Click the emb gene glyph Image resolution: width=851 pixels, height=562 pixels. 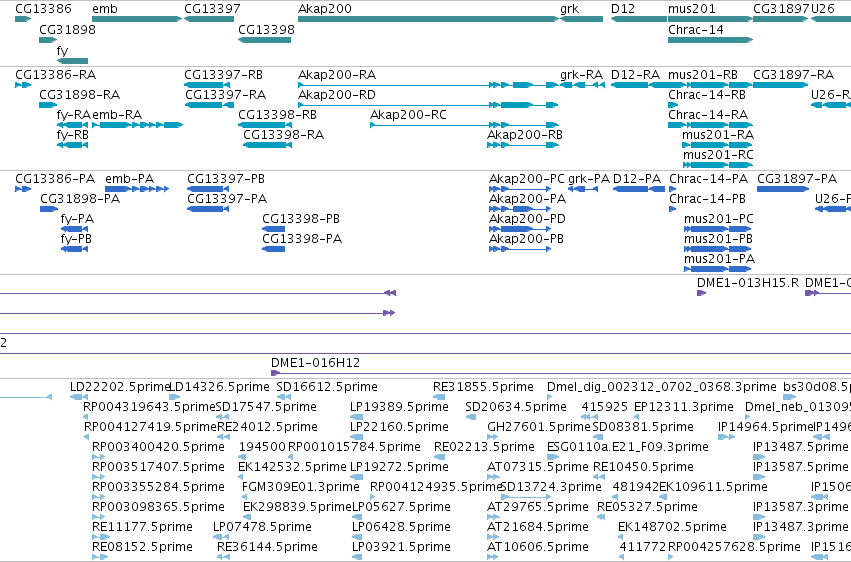point(137,19)
